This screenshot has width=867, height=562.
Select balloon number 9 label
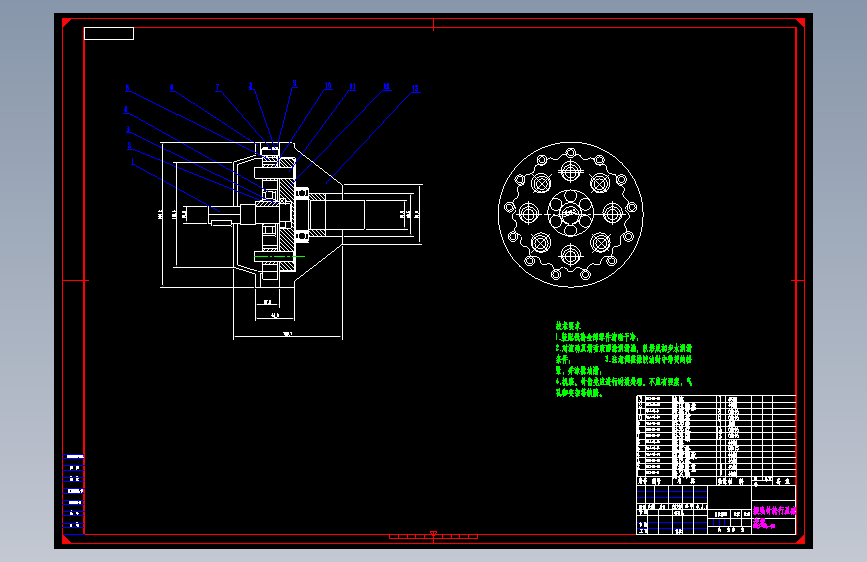[x=295, y=84]
